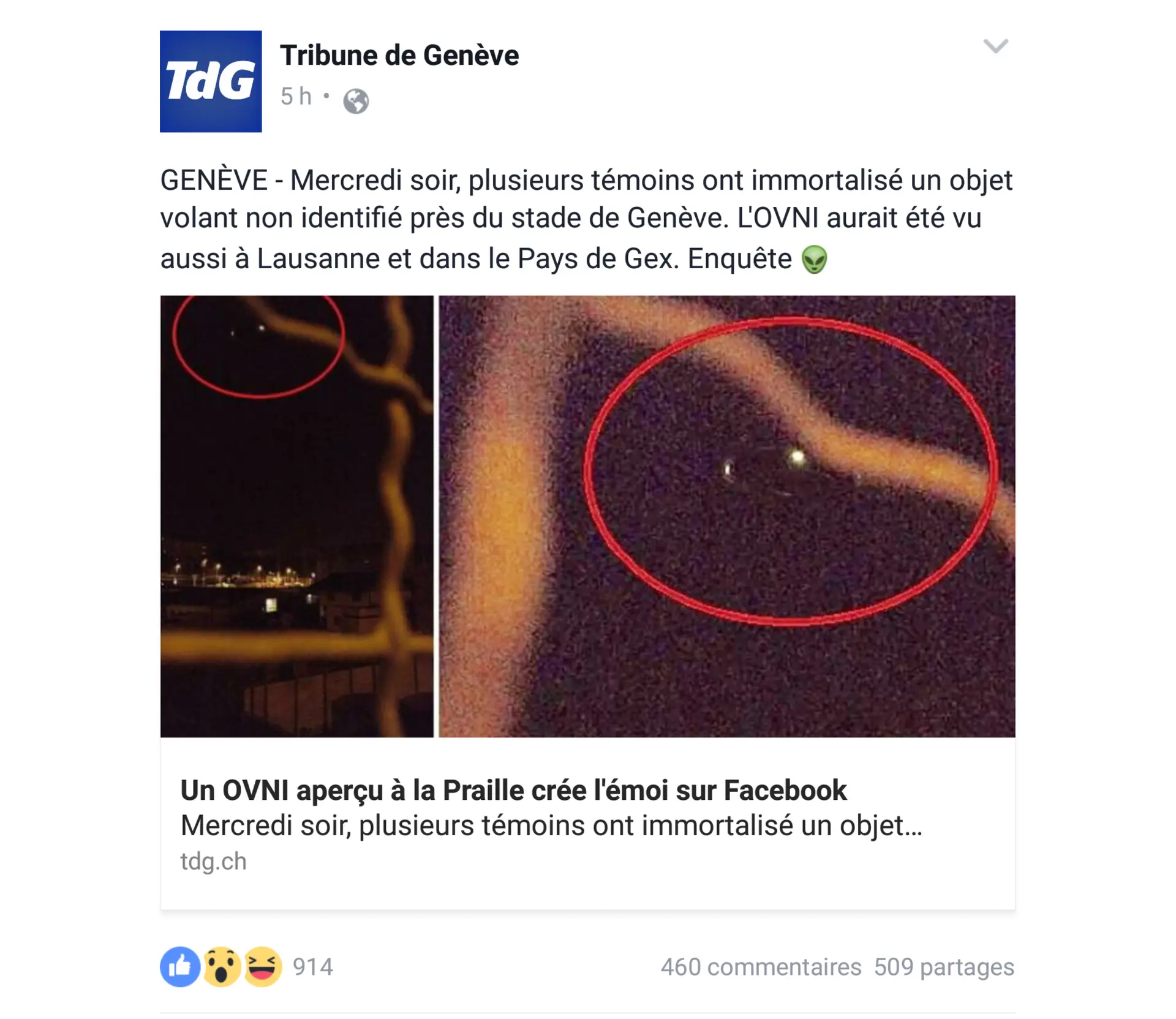Click the 5 h post timestamp
The height and width of the screenshot is (1019, 1176).
pyautogui.click(x=296, y=96)
